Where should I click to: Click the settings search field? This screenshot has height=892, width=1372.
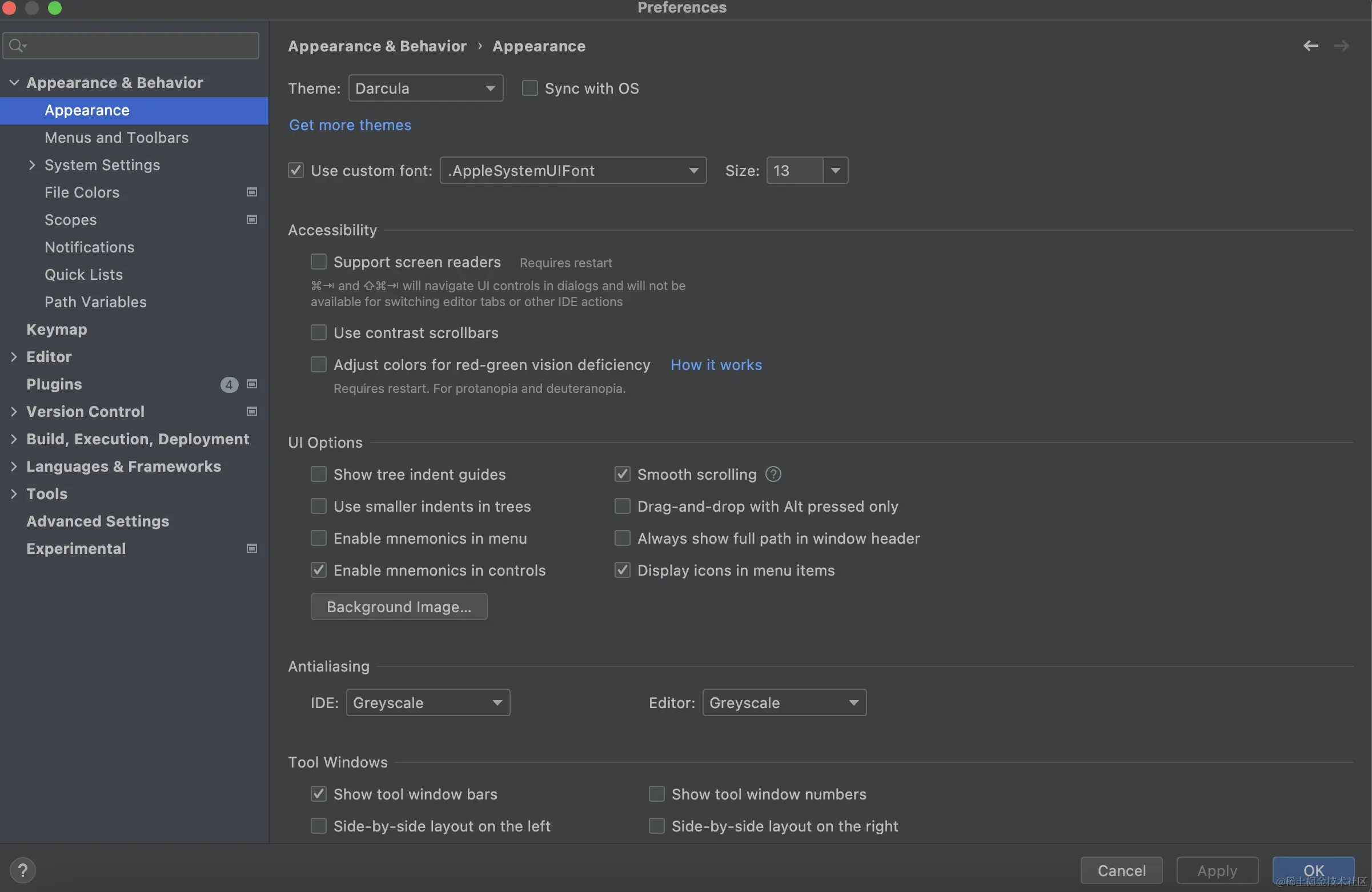(x=138, y=46)
